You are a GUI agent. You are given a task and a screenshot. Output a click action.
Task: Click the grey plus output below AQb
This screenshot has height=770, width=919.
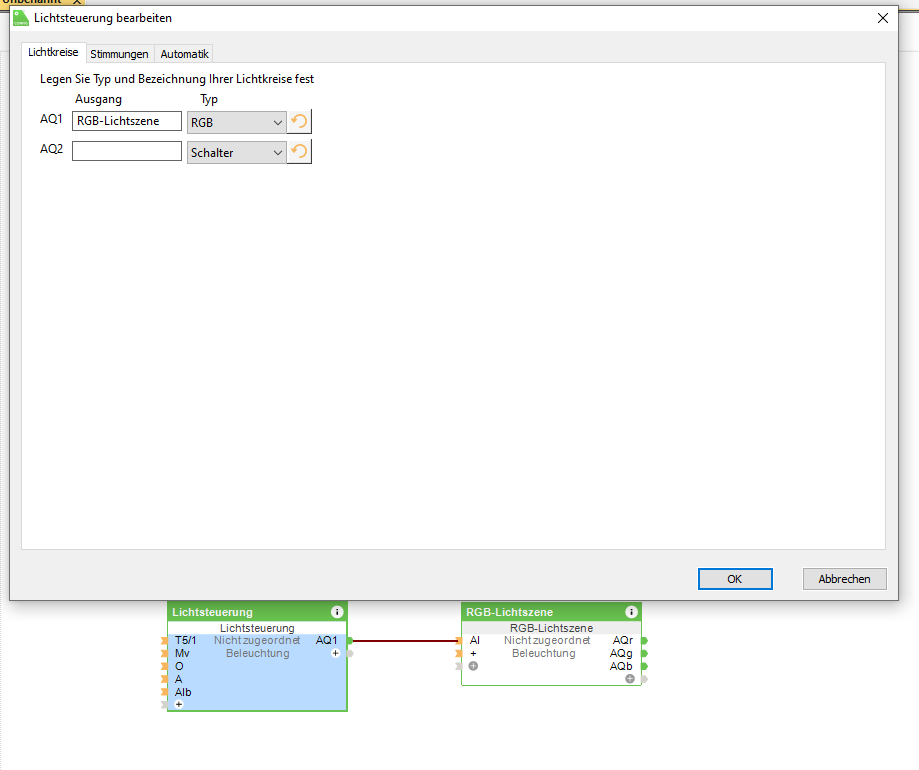[630, 679]
